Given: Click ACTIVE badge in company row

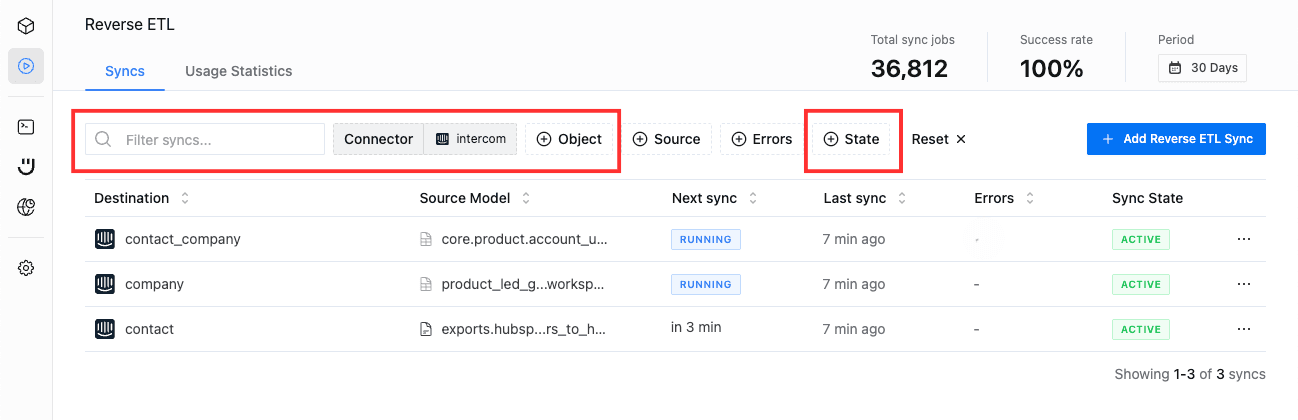Looking at the screenshot, I should [x=1141, y=285].
